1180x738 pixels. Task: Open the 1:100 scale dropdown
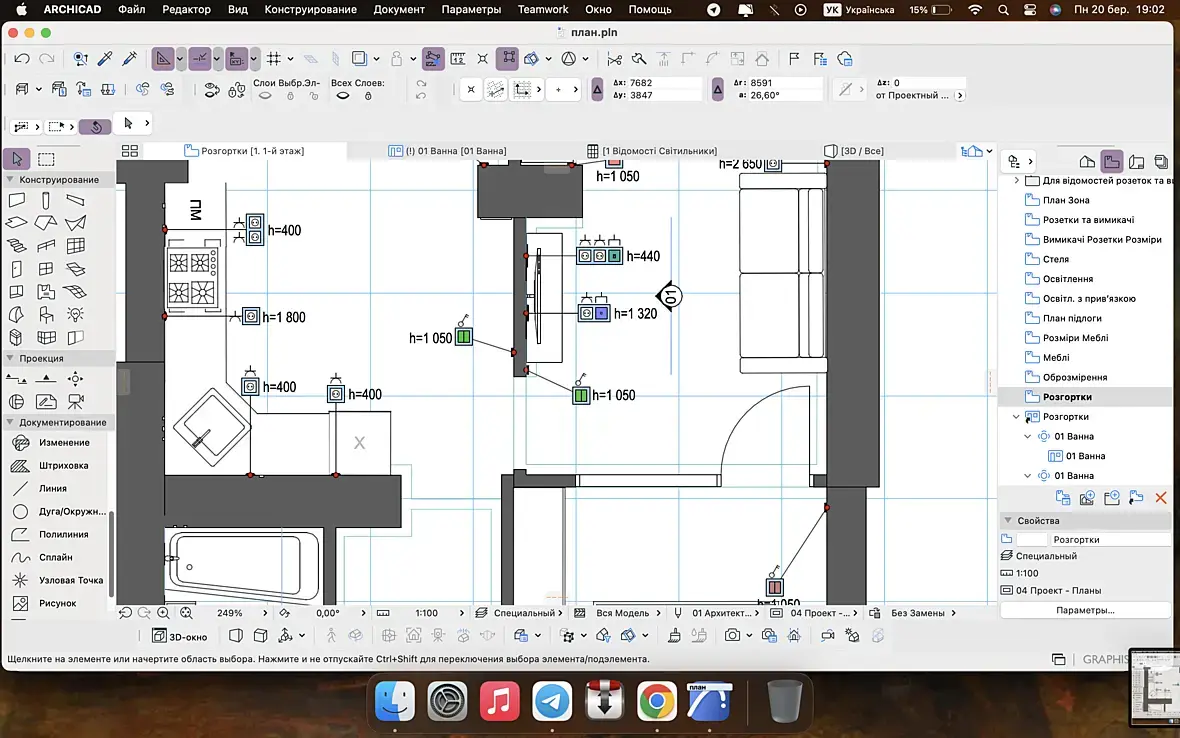coord(426,613)
